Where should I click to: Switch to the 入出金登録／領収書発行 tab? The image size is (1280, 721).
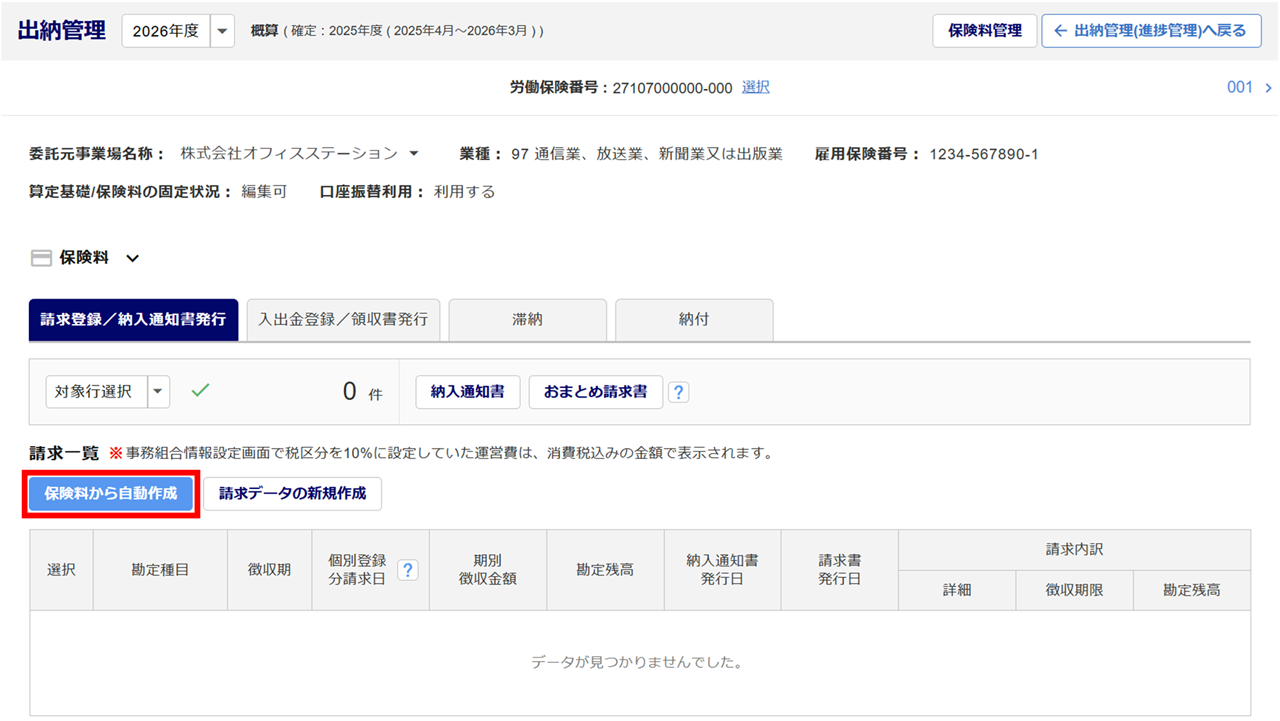pyautogui.click(x=343, y=320)
